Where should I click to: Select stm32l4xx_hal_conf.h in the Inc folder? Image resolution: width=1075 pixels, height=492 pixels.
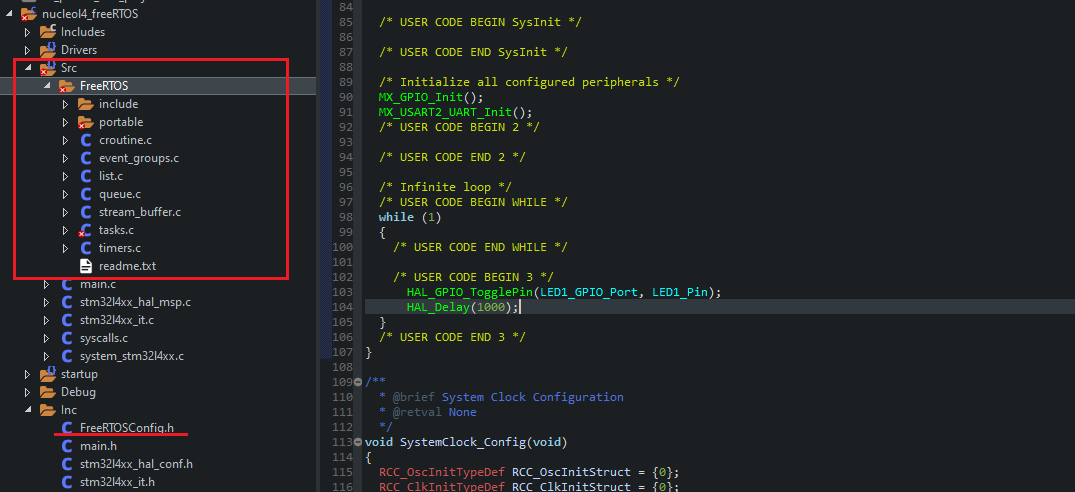click(136, 464)
